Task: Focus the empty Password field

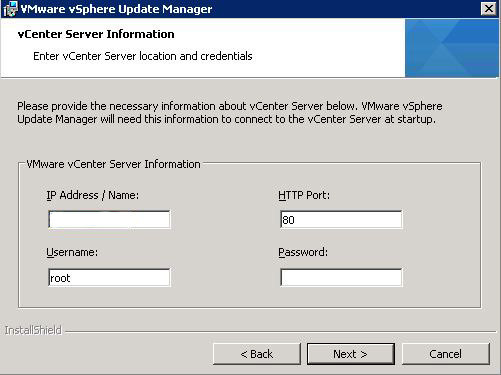Action: tap(341, 277)
